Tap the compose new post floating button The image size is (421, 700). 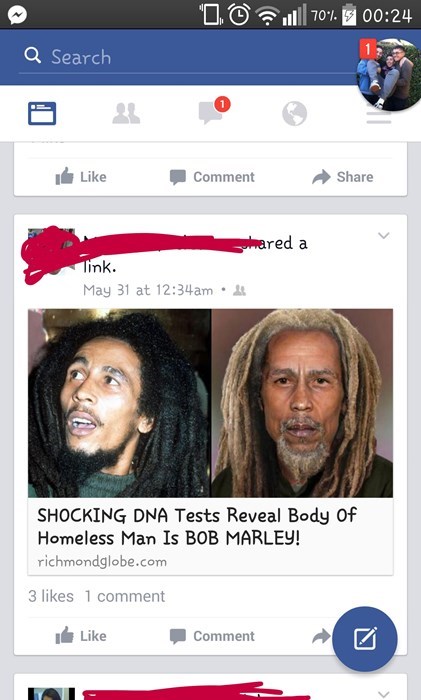click(x=365, y=638)
